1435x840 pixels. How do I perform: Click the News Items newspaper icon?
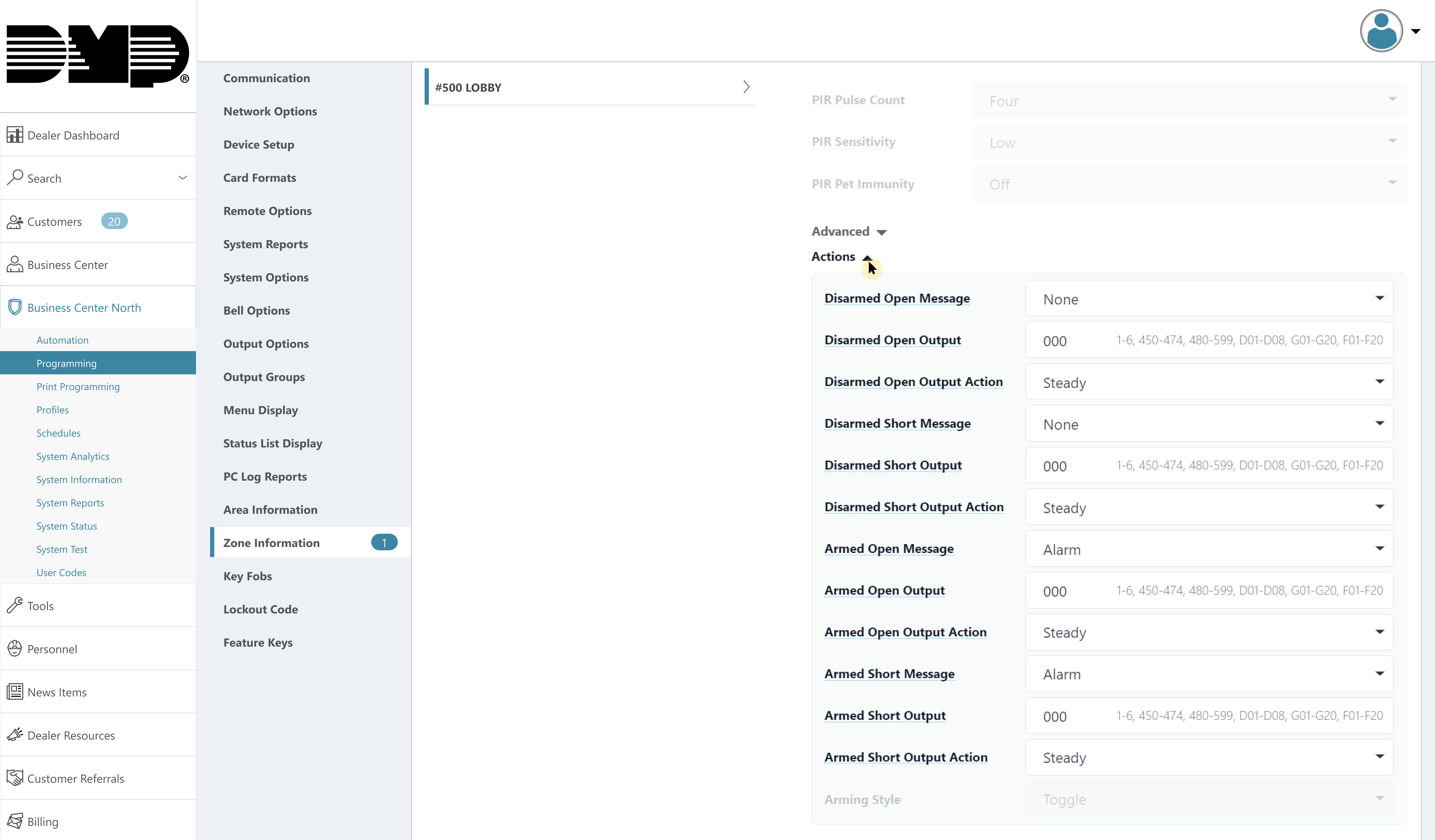pyautogui.click(x=15, y=691)
